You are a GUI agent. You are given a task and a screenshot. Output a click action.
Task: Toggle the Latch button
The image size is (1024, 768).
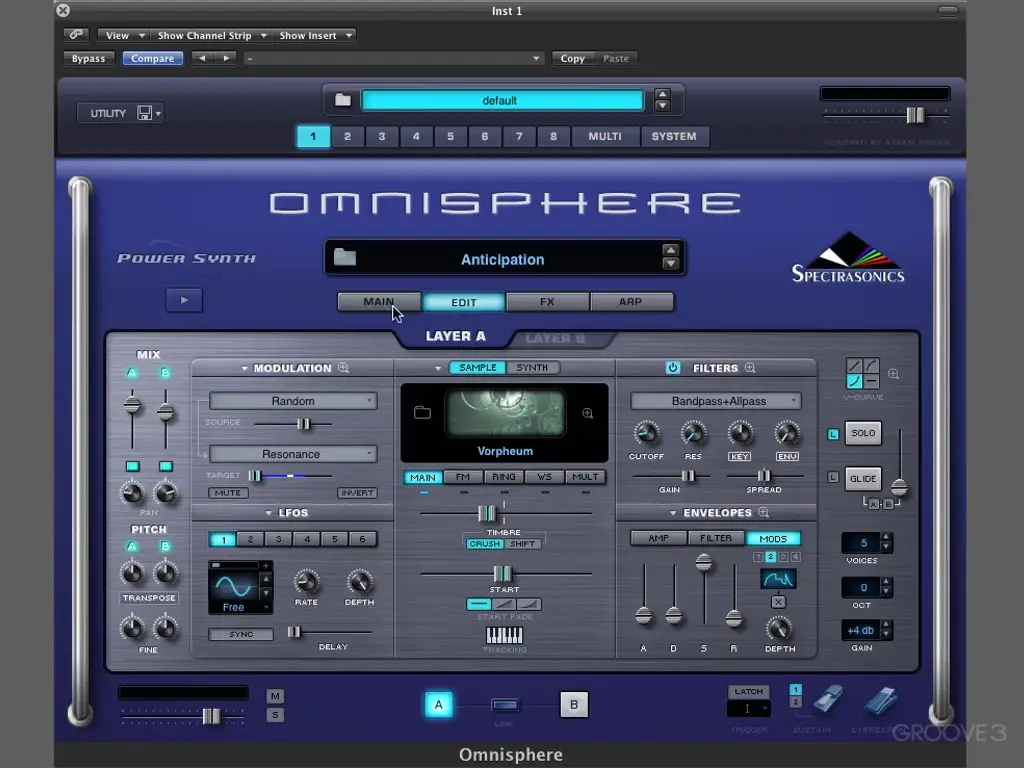point(748,691)
